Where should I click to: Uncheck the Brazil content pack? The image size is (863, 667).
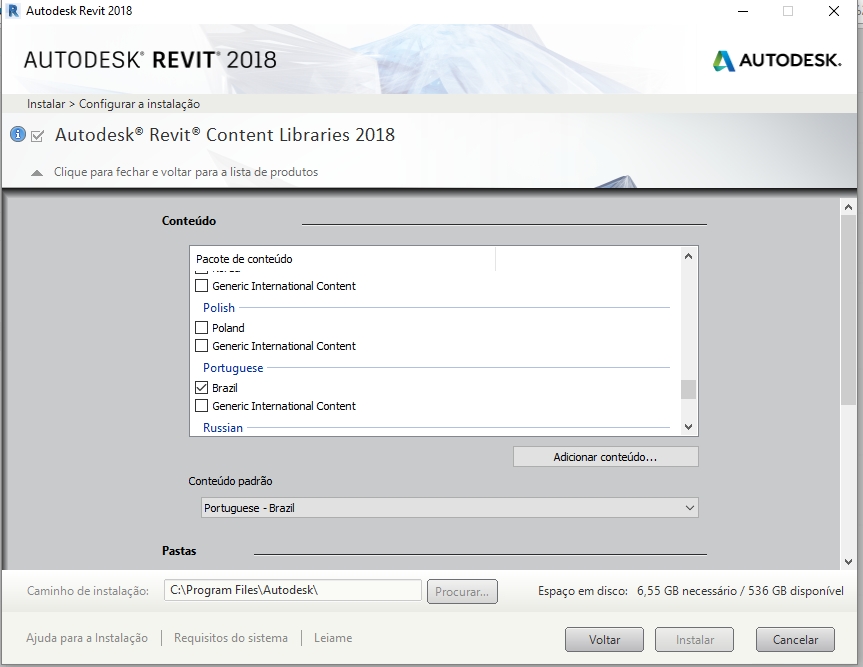[199, 388]
